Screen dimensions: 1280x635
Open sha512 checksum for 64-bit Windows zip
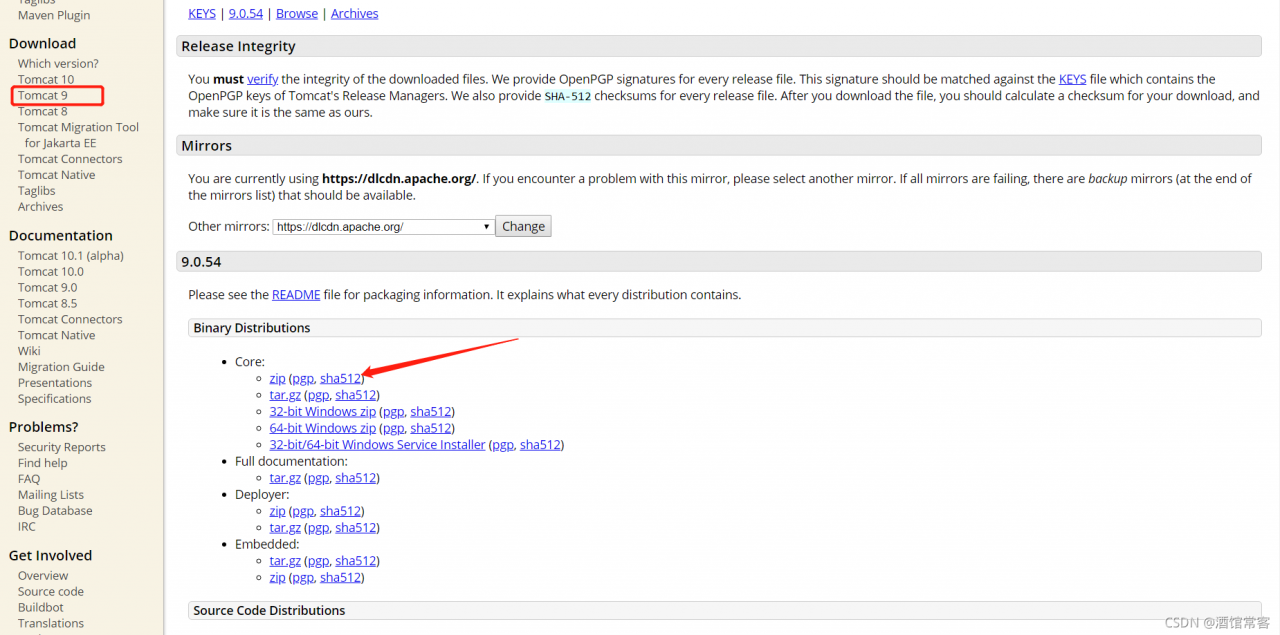pos(431,428)
